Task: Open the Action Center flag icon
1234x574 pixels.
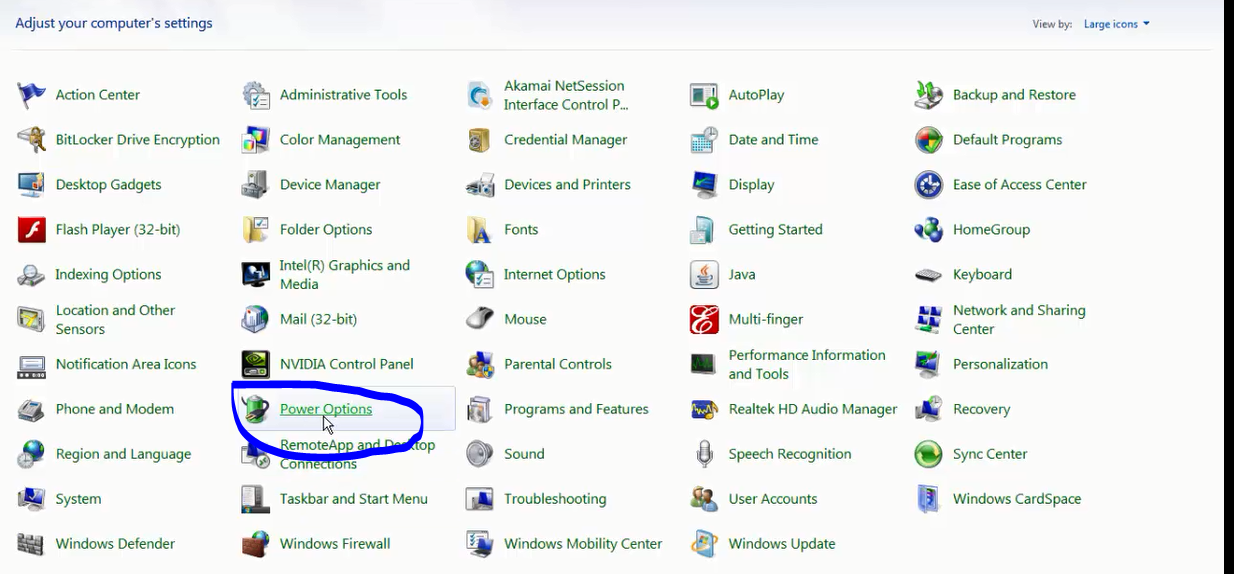Action: click(31, 95)
